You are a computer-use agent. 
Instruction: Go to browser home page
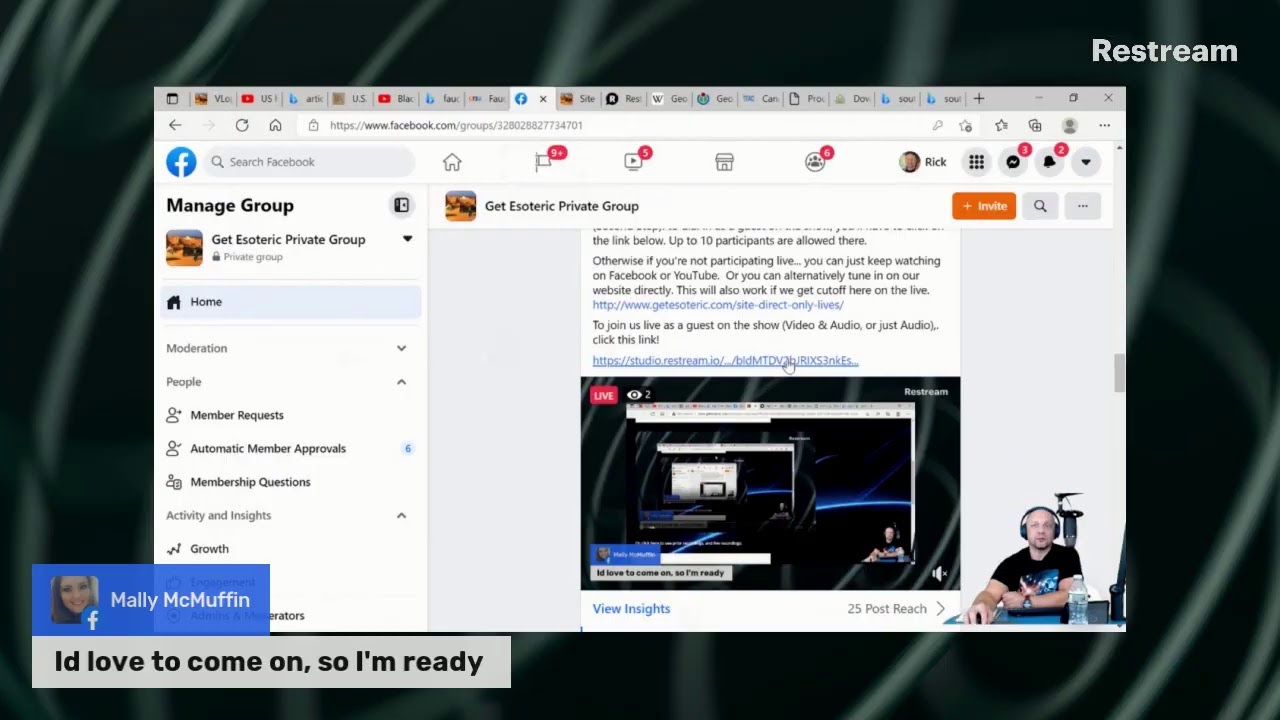click(275, 125)
